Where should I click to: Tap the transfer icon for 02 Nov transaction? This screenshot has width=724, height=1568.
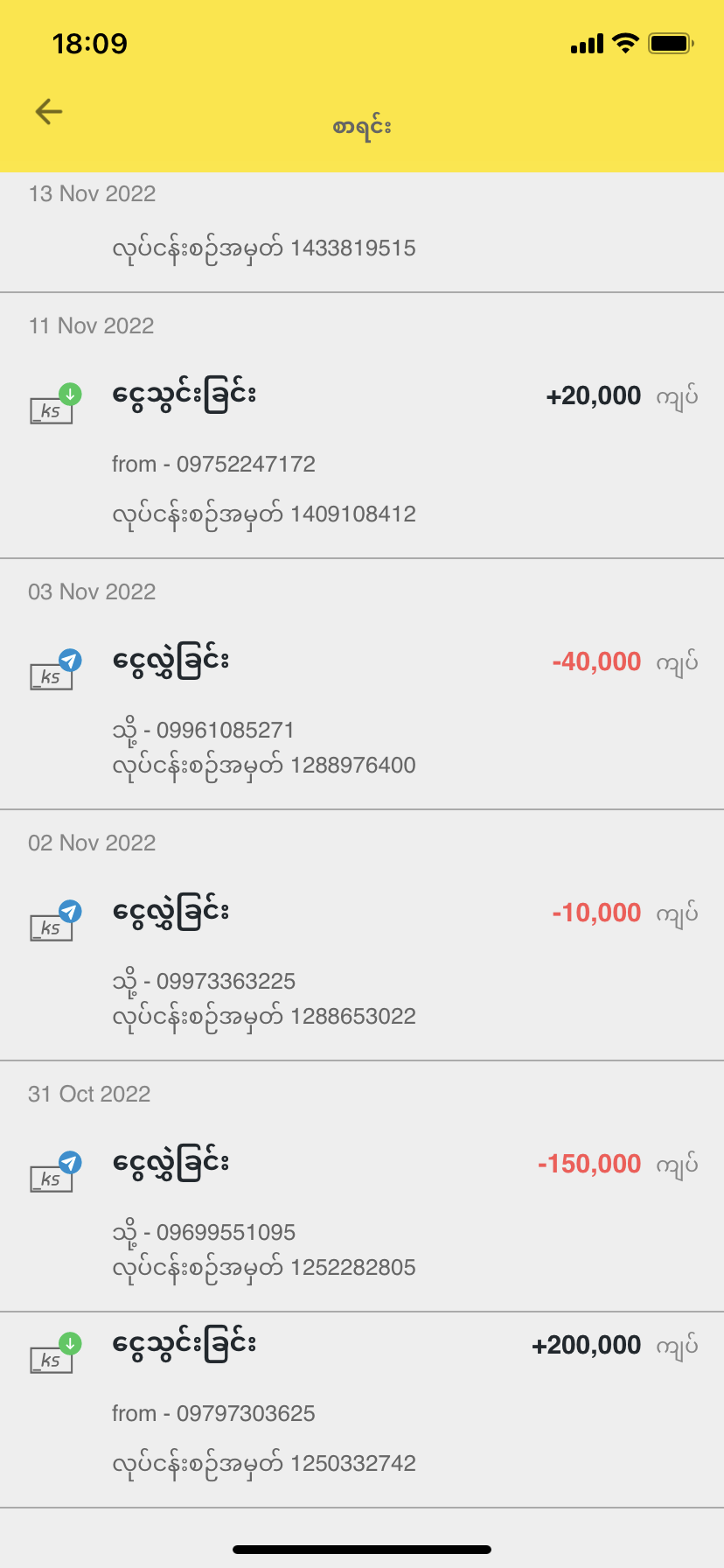point(54,921)
